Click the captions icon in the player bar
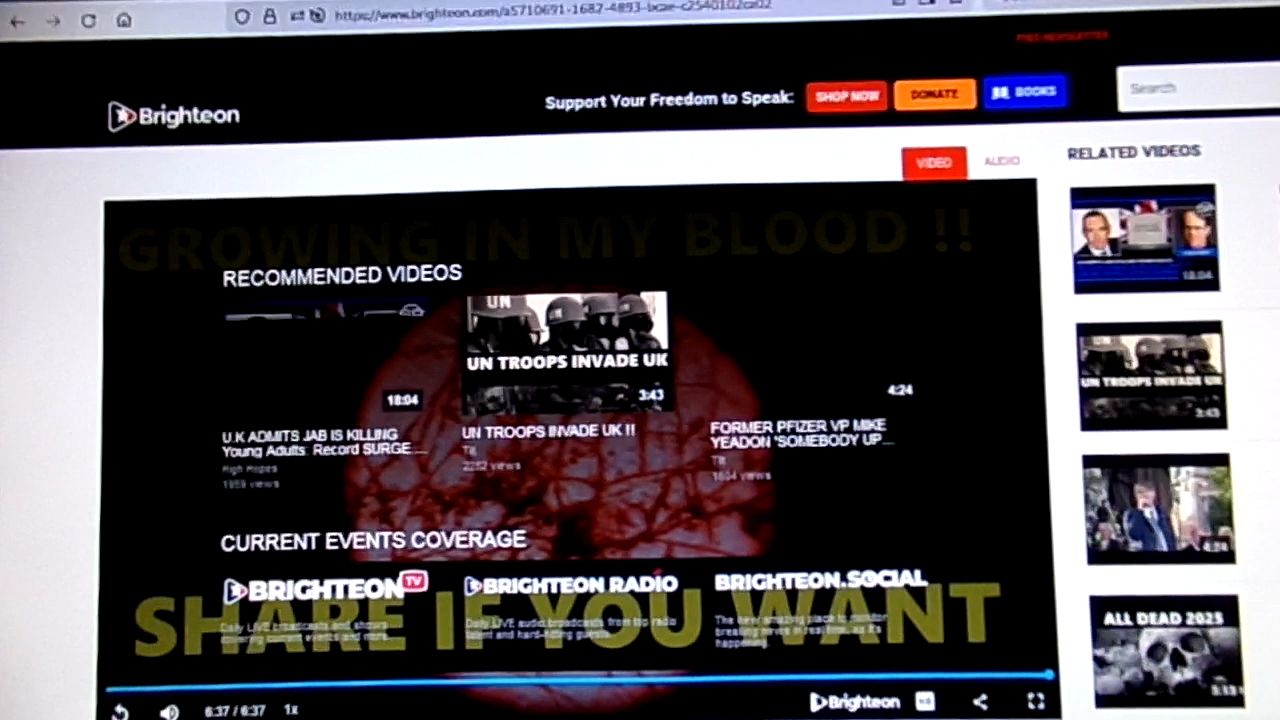This screenshot has height=720, width=1280. [925, 702]
